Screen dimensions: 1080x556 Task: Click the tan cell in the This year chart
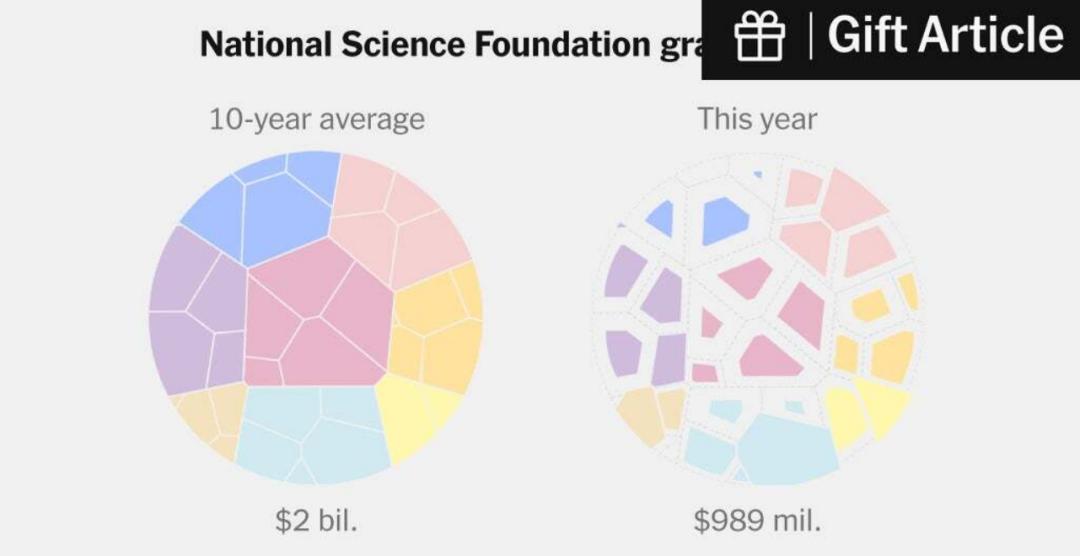pos(640,415)
